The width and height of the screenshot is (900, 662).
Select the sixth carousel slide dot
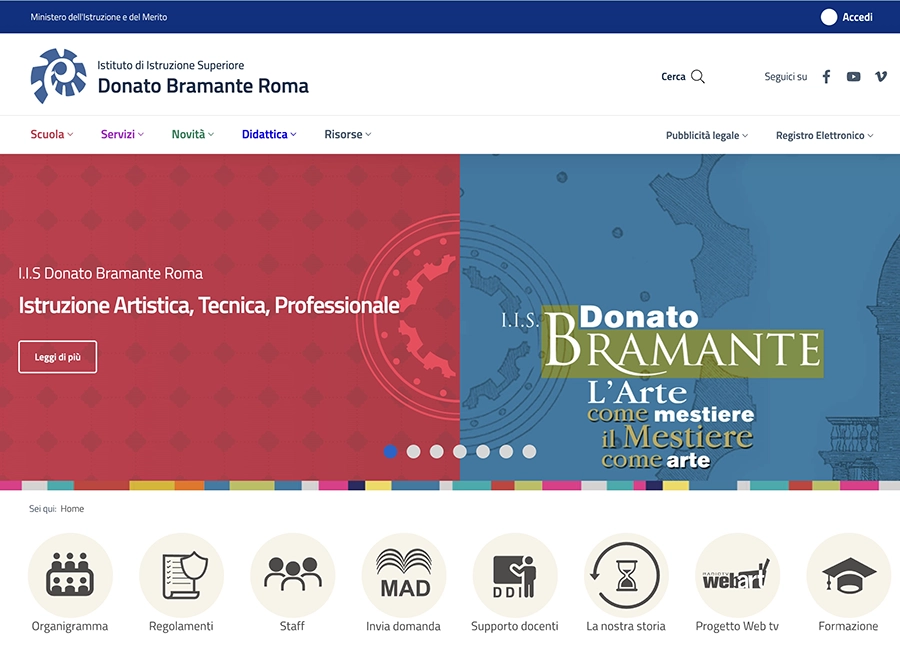click(x=506, y=452)
